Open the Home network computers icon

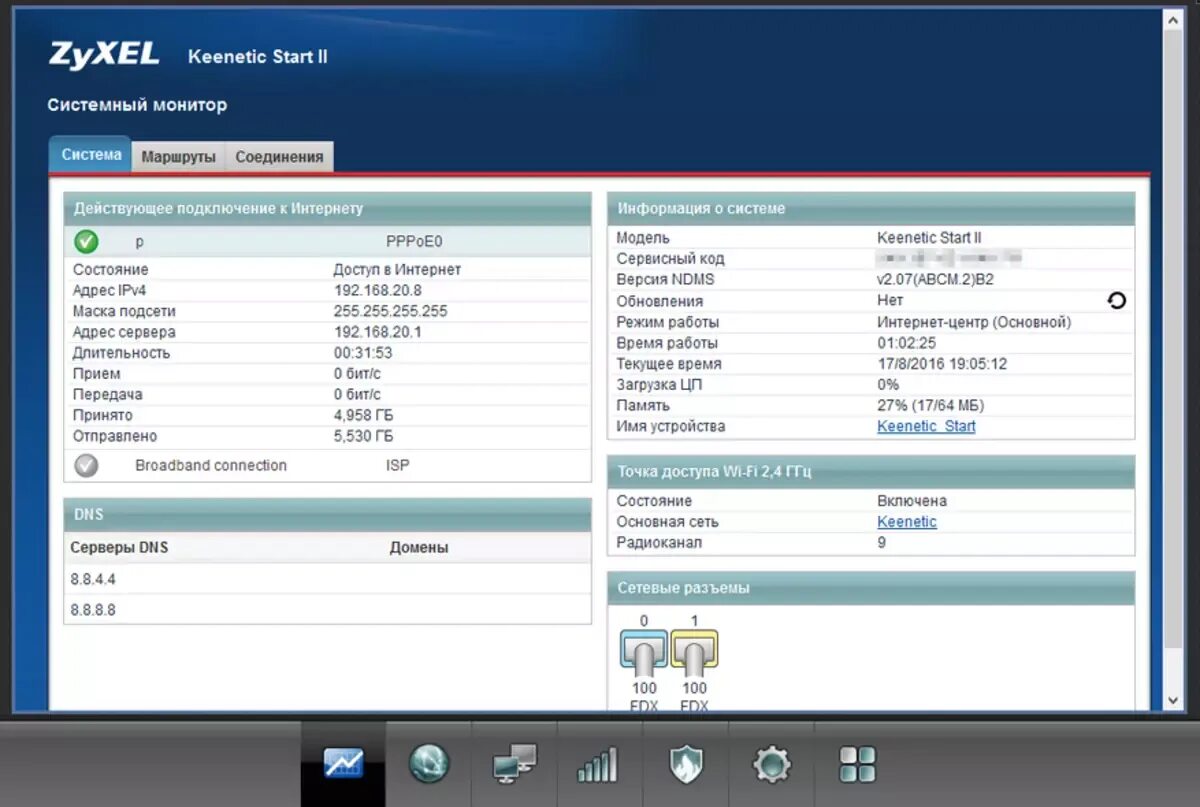(x=514, y=764)
